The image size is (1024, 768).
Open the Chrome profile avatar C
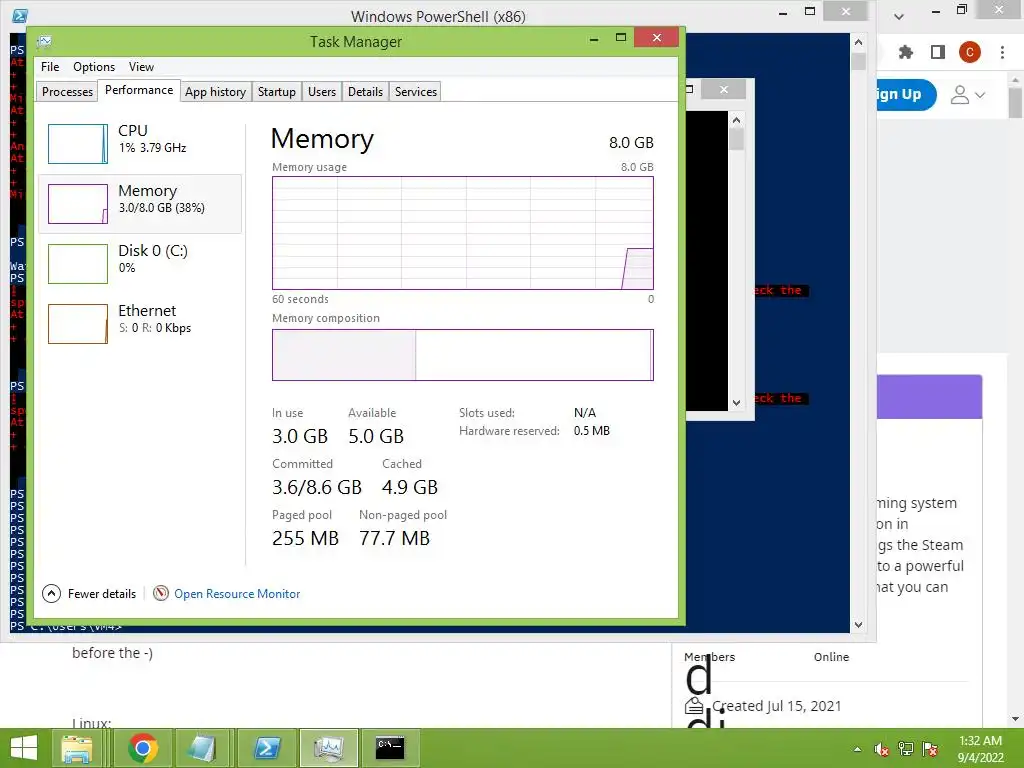point(970,52)
